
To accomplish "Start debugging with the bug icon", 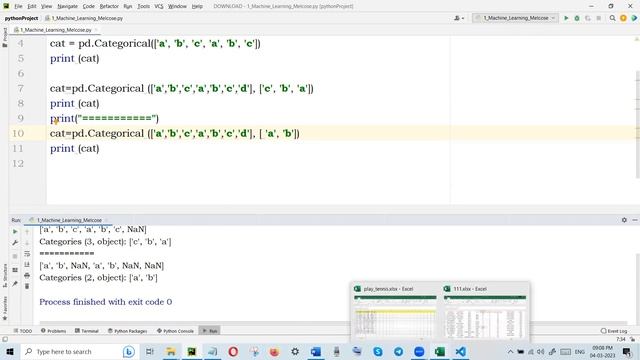I will click(577, 18).
